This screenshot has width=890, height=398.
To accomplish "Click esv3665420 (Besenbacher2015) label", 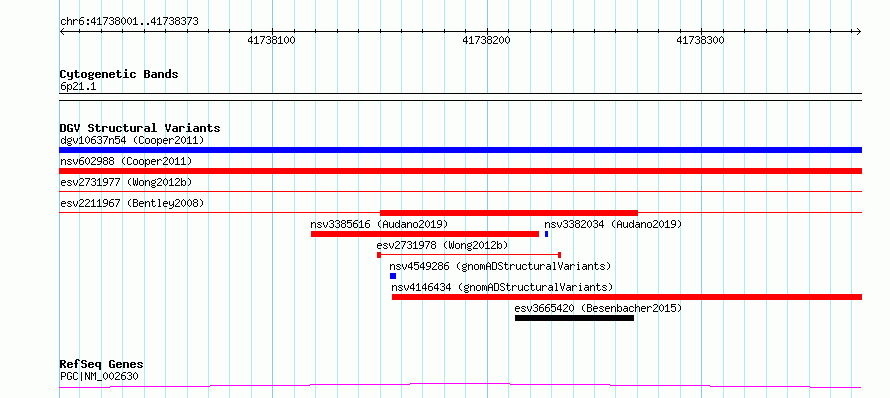I will tap(598, 308).
